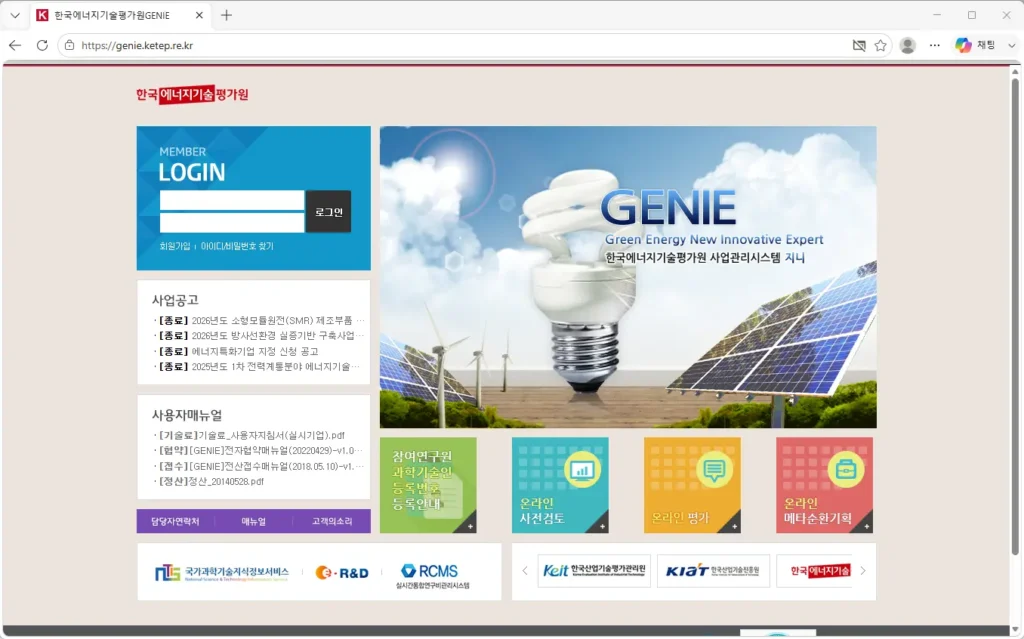
Task: Open the Keit 한국산업기술평가관리원 banner
Action: point(594,571)
